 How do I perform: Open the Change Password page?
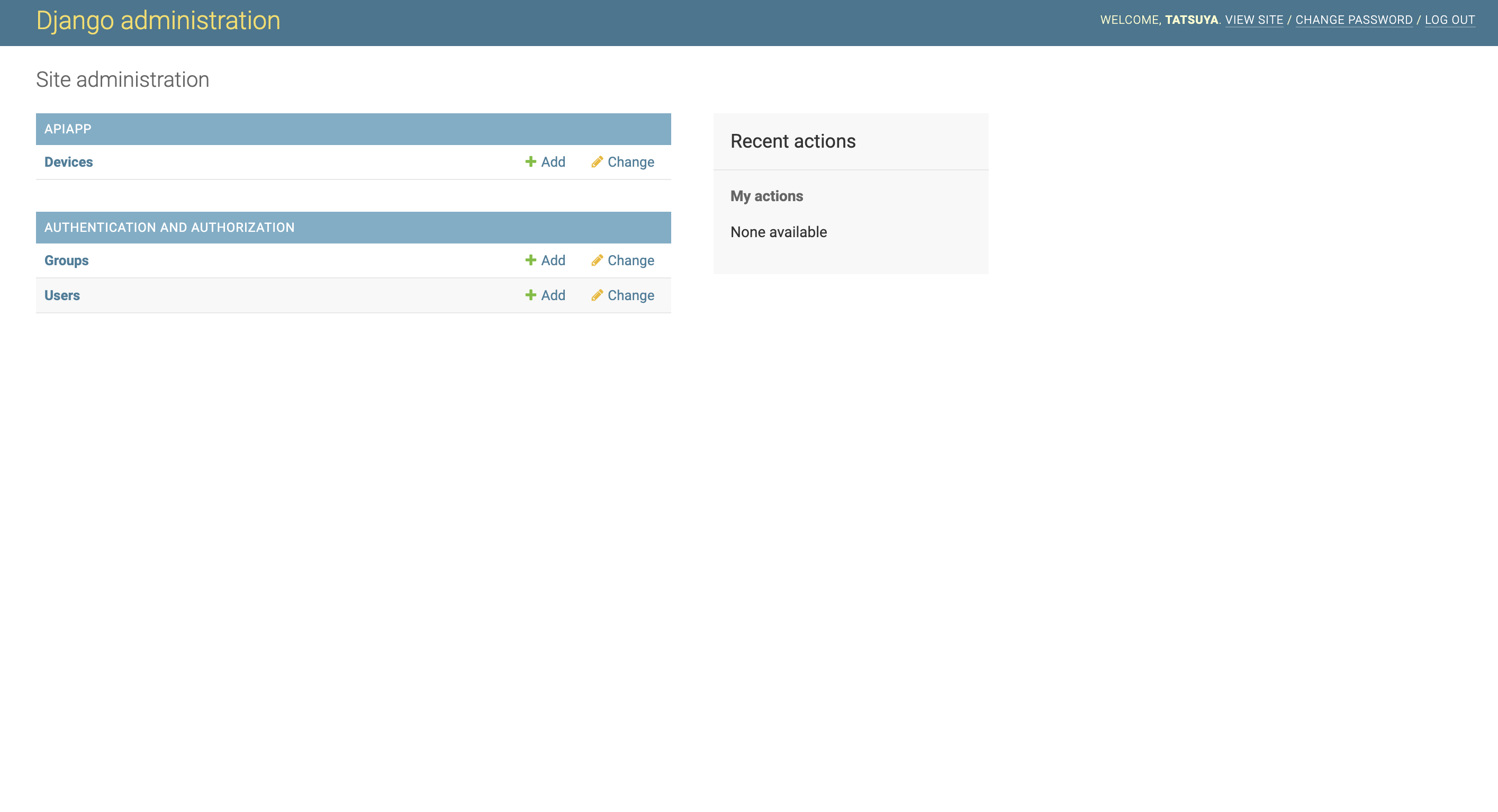coord(1354,20)
